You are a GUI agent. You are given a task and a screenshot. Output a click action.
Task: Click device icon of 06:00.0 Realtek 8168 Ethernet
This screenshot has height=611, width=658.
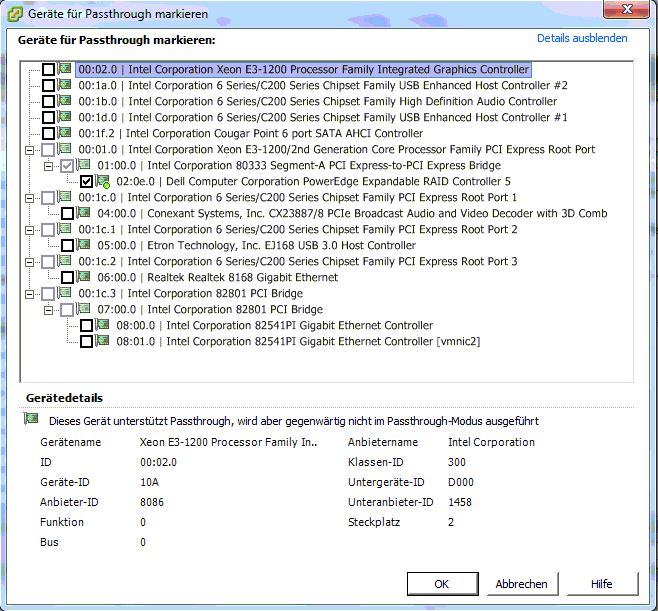pyautogui.click(x=84, y=276)
